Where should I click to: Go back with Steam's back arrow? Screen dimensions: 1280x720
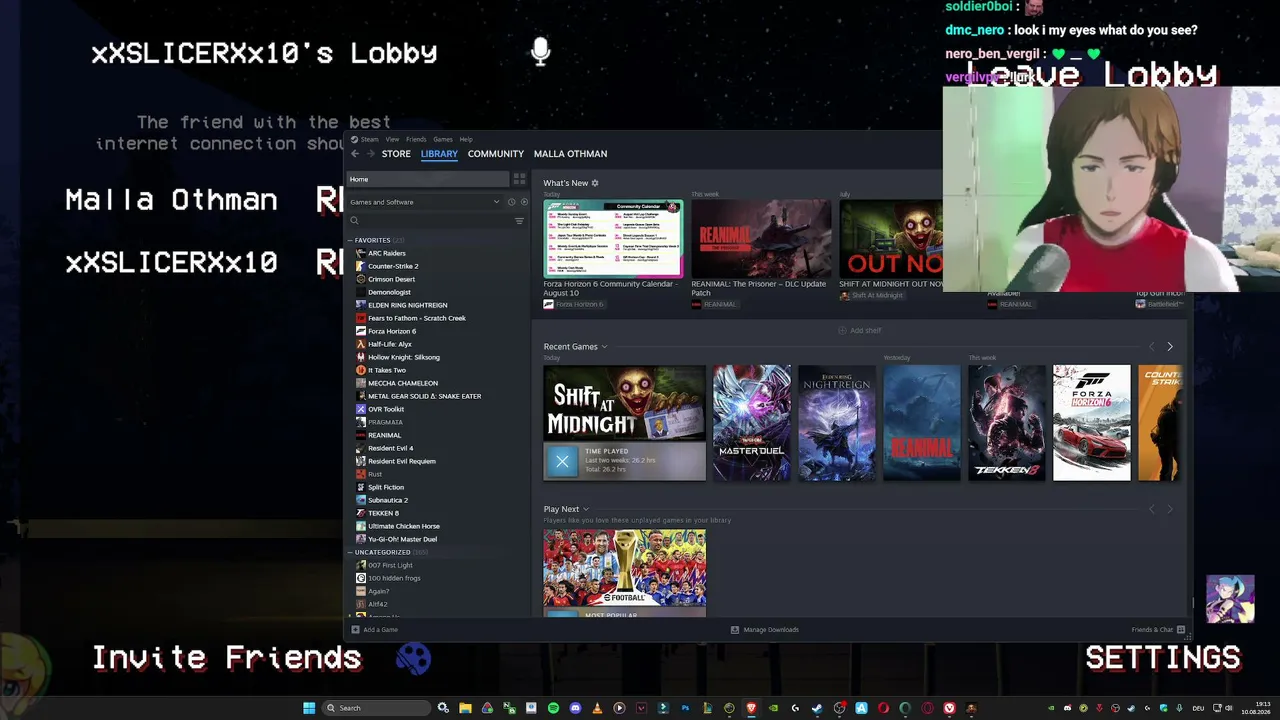[x=355, y=154]
